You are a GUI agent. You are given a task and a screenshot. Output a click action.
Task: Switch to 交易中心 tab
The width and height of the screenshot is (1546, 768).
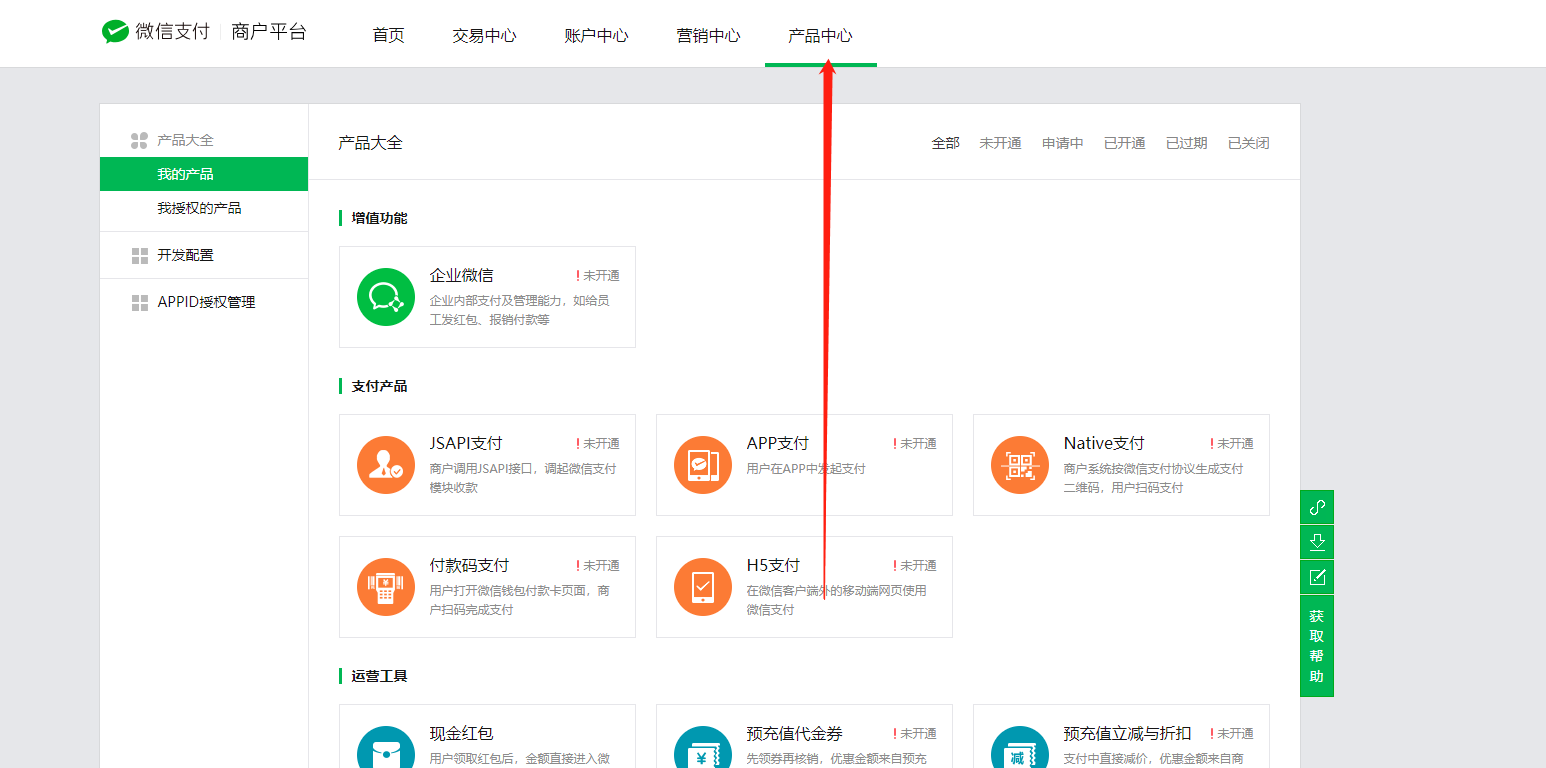484,36
